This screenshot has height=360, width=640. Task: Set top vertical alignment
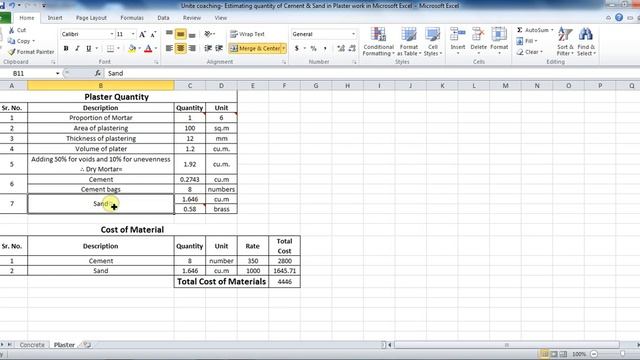(x=169, y=34)
